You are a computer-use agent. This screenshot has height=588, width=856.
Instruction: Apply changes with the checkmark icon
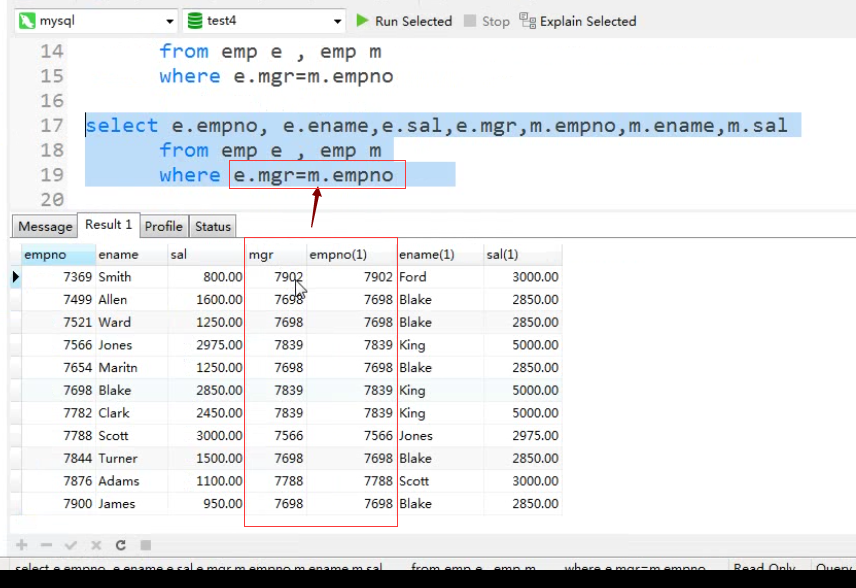click(x=71, y=545)
